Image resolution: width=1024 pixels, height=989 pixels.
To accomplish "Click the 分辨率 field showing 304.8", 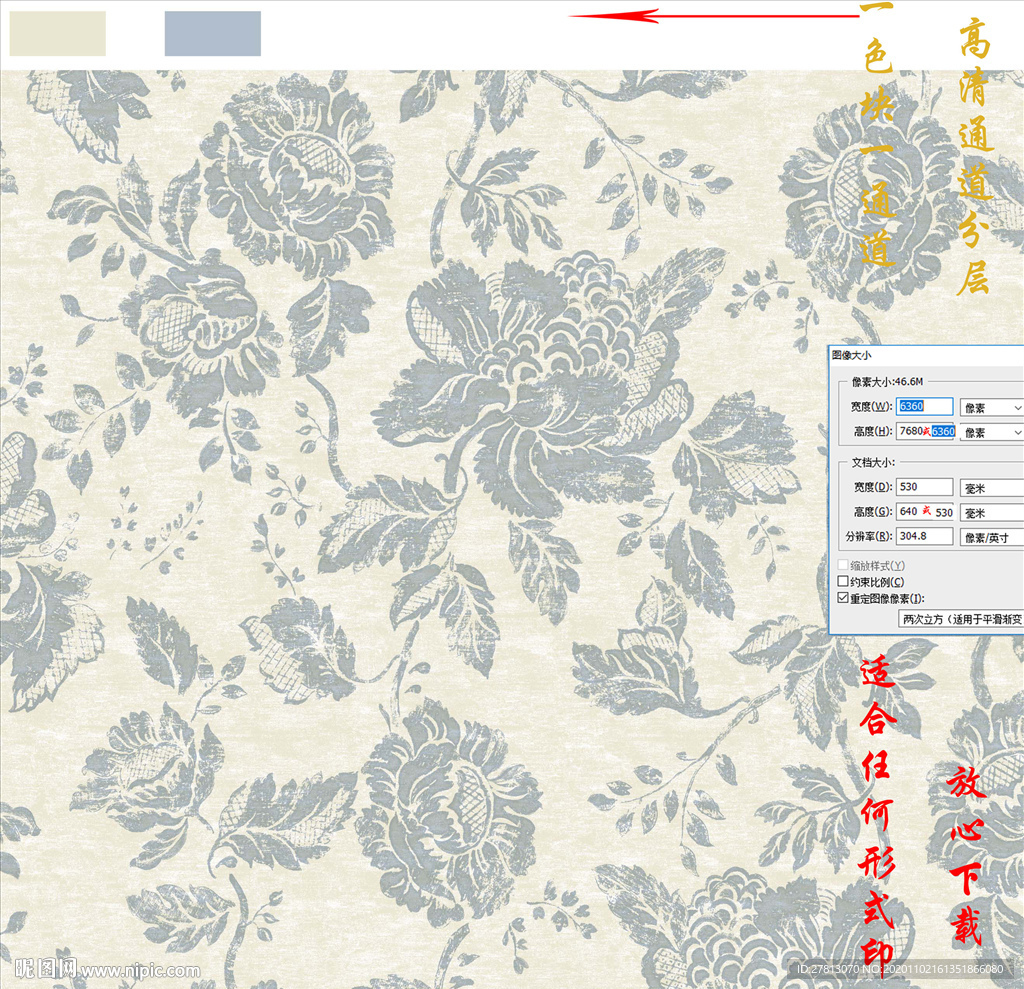I will tap(924, 536).
